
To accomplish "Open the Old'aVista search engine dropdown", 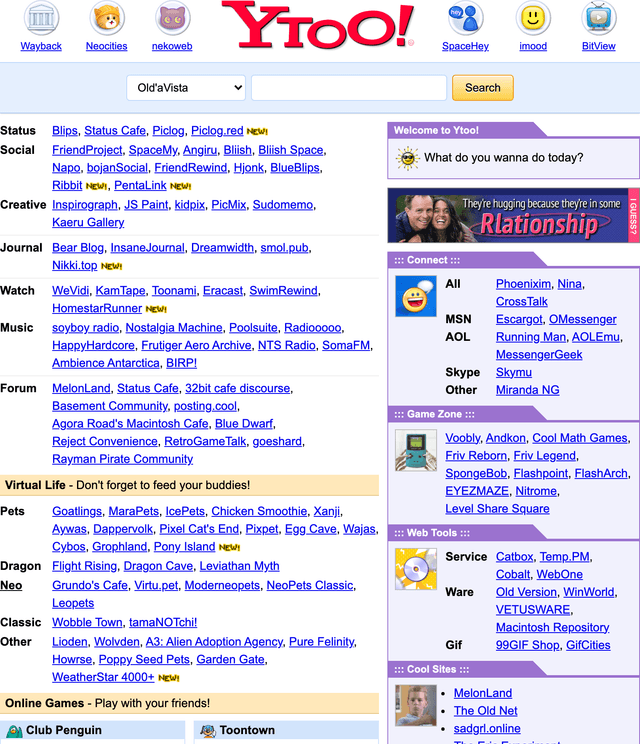I will pos(186,88).
